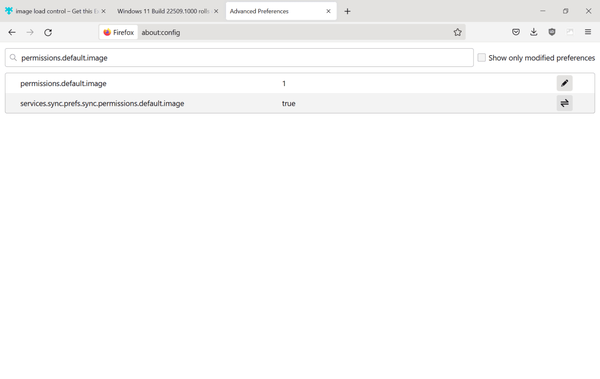Click the value true in the sync preference row
600x379 pixels.
289,103
